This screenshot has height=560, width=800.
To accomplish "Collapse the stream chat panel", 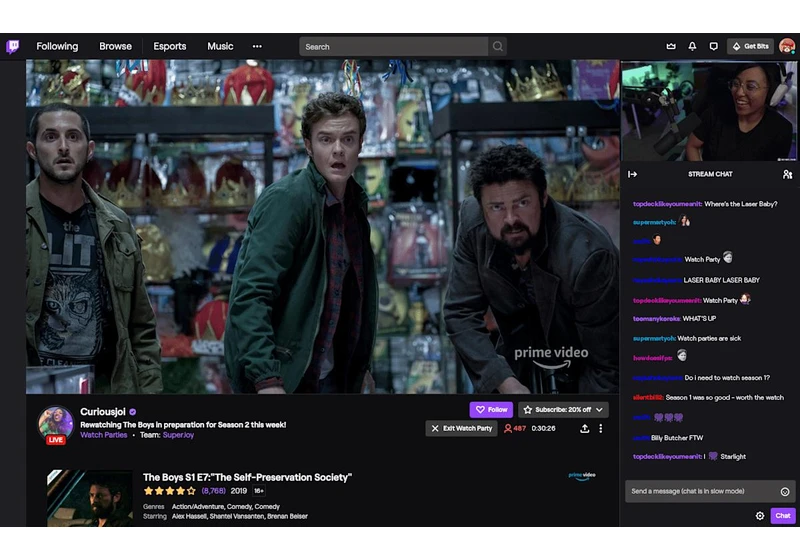I will point(632,174).
